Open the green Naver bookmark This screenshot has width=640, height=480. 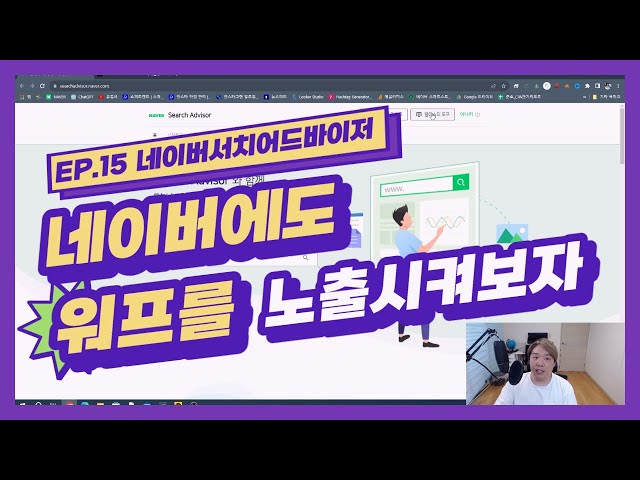(56, 97)
